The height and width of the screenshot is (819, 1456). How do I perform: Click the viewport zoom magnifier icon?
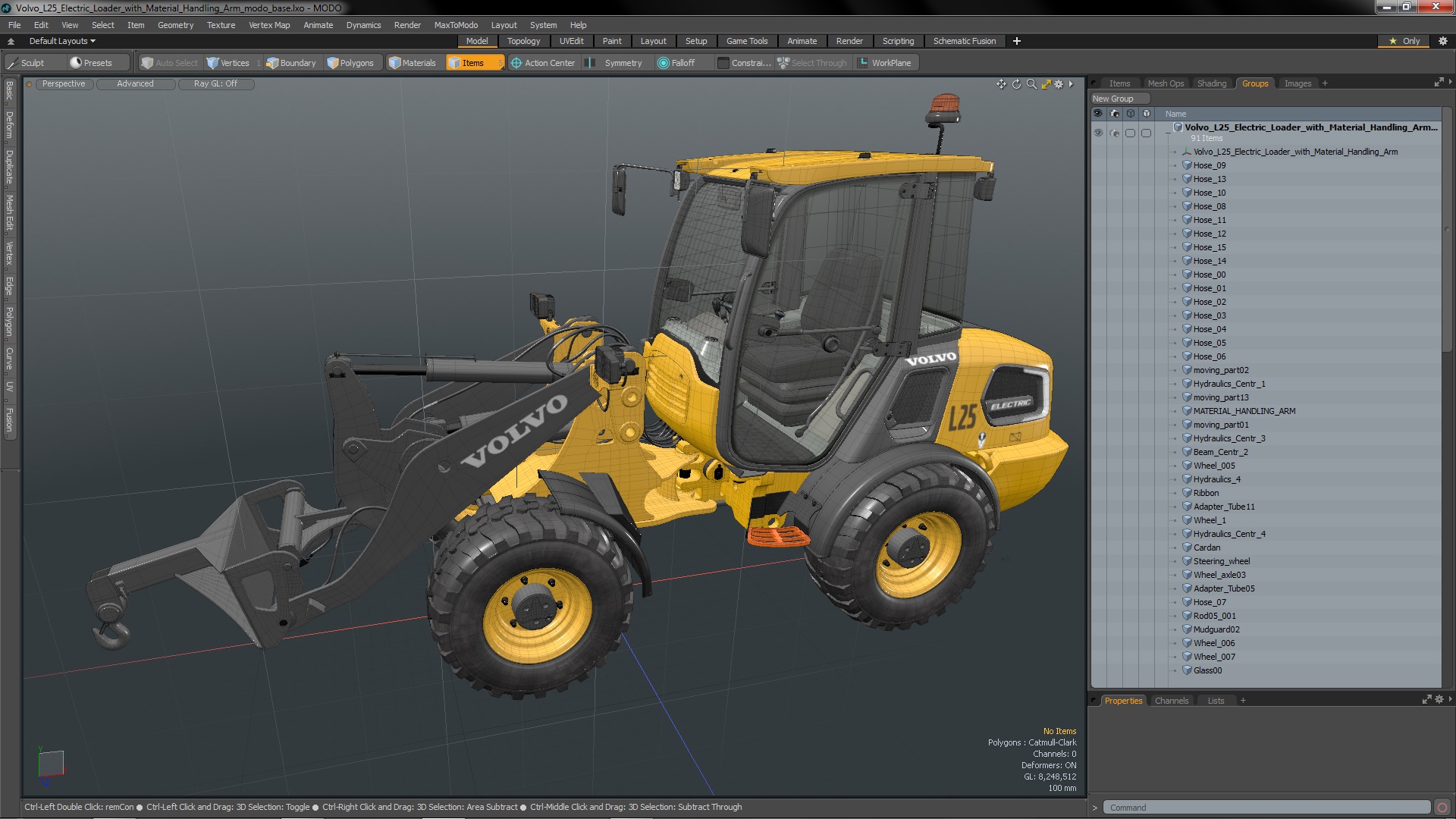point(1031,84)
